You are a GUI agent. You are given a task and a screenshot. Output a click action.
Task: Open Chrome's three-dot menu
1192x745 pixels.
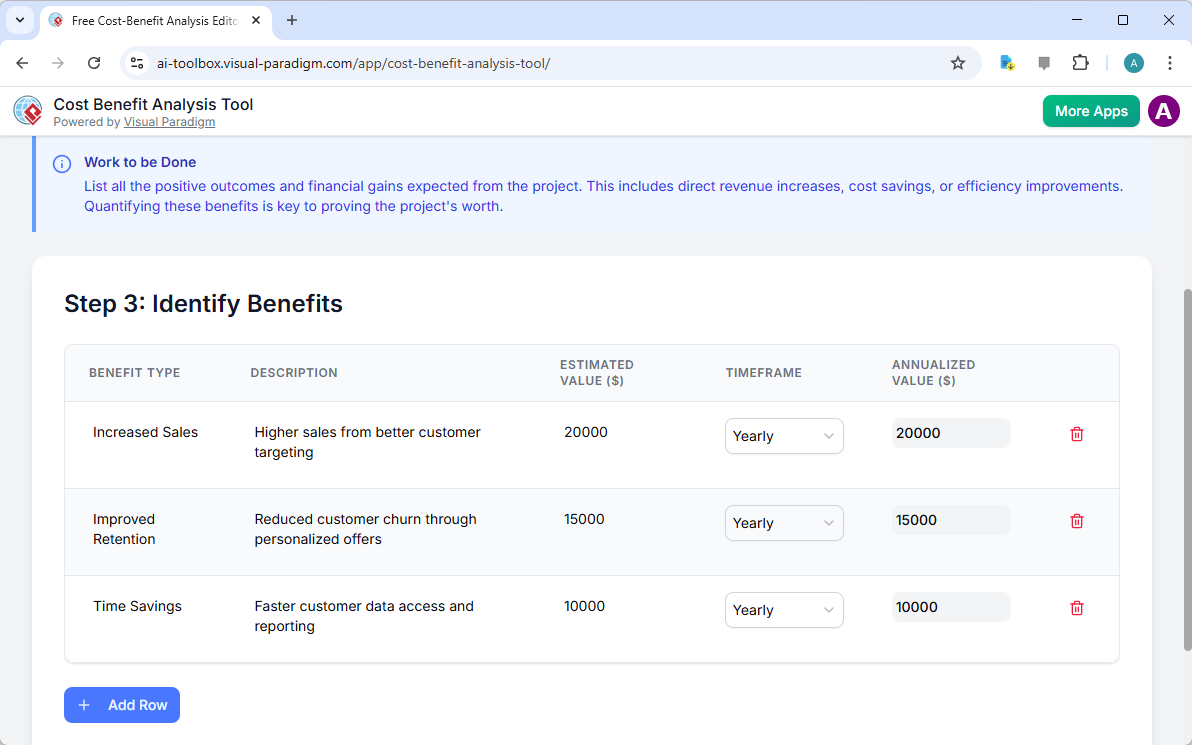[1169, 62]
